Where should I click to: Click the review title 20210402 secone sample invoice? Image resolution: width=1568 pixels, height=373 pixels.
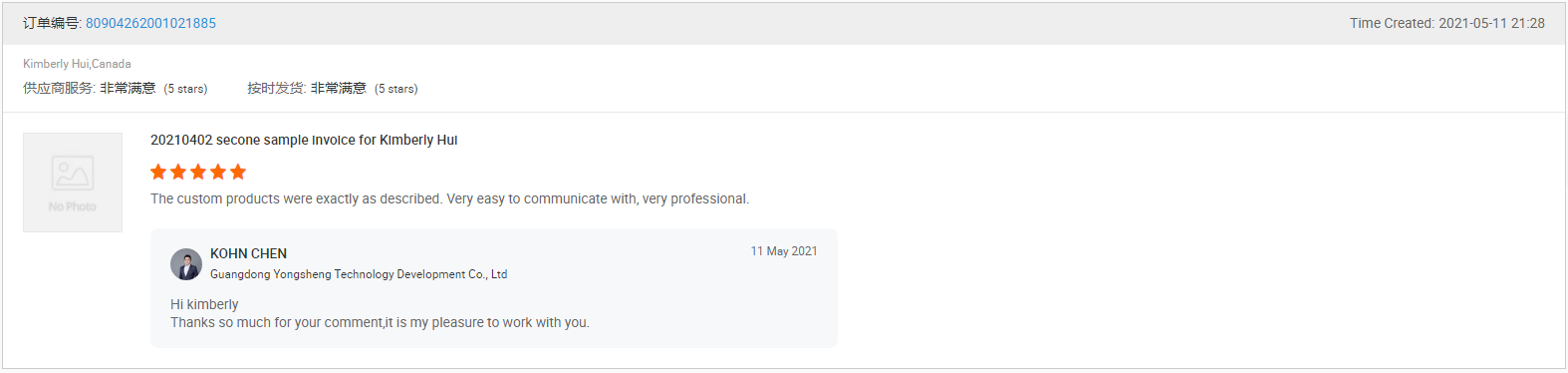pos(304,141)
